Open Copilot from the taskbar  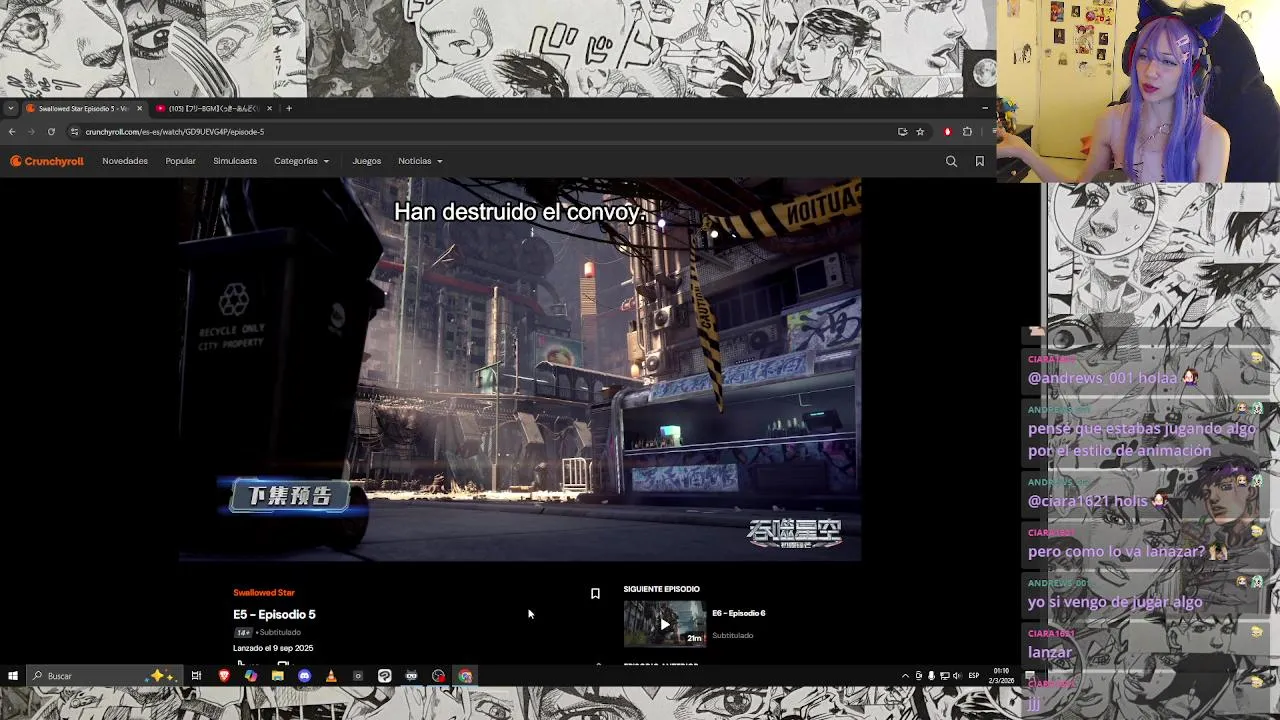(x=251, y=676)
